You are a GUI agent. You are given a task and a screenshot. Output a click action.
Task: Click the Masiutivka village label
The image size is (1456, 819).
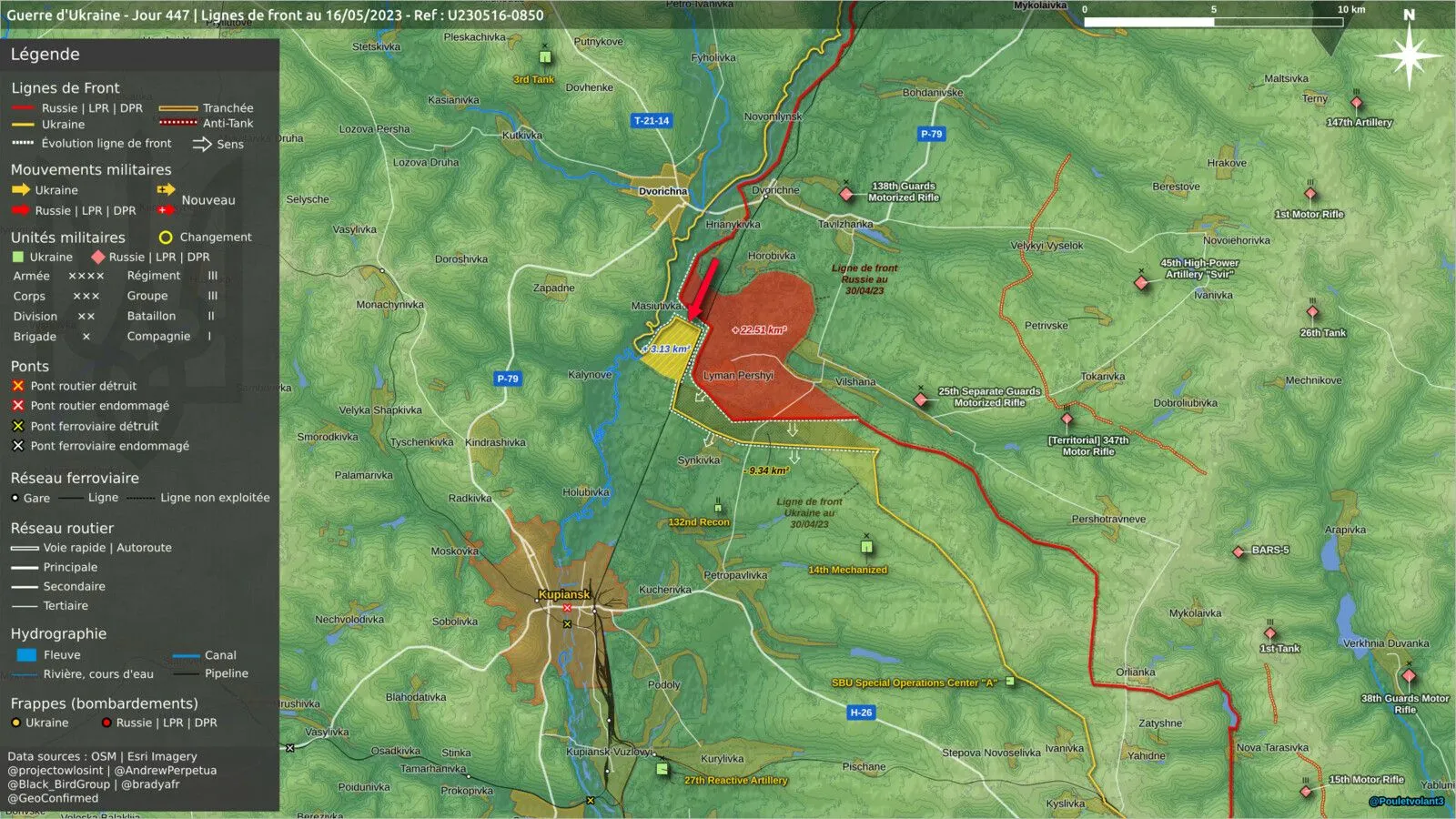(656, 307)
